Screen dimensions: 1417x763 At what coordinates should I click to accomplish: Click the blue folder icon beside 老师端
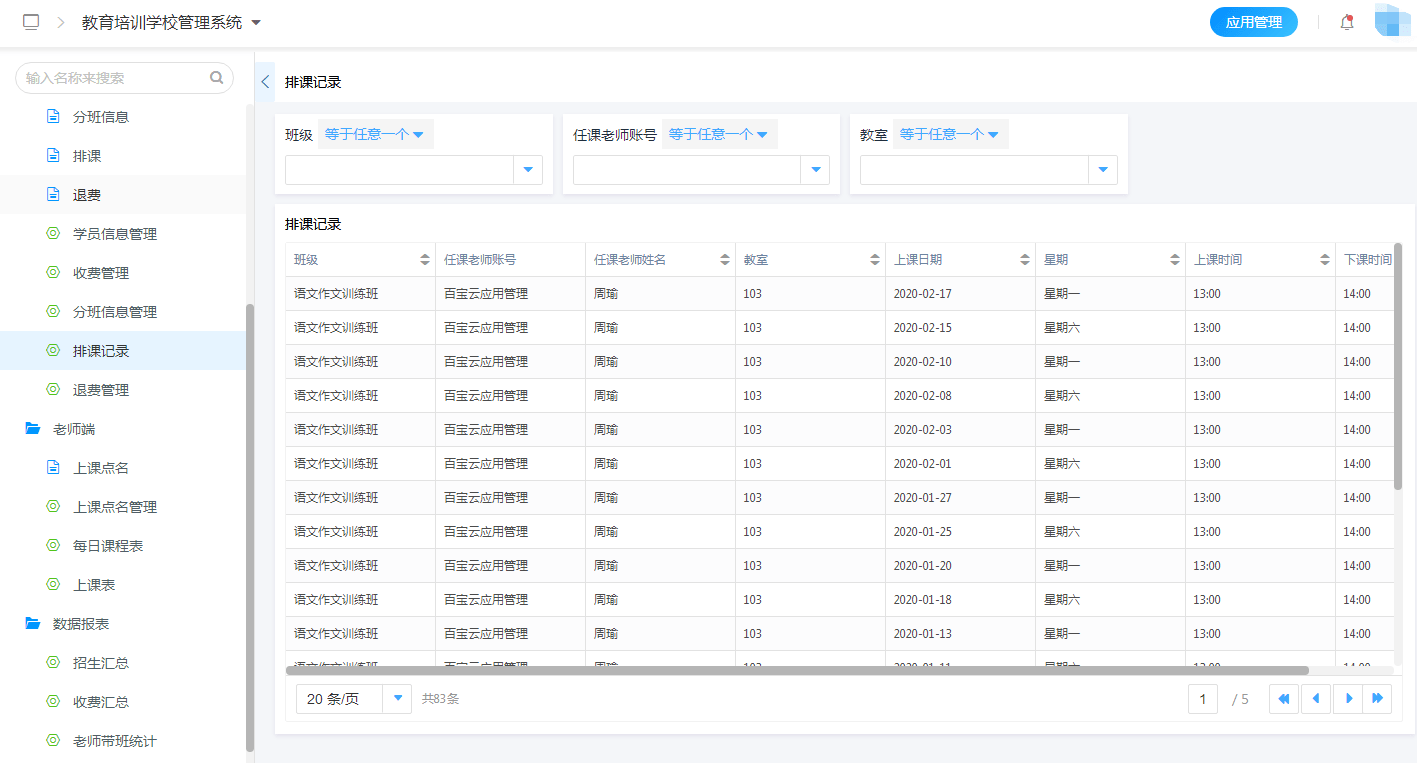coord(31,428)
